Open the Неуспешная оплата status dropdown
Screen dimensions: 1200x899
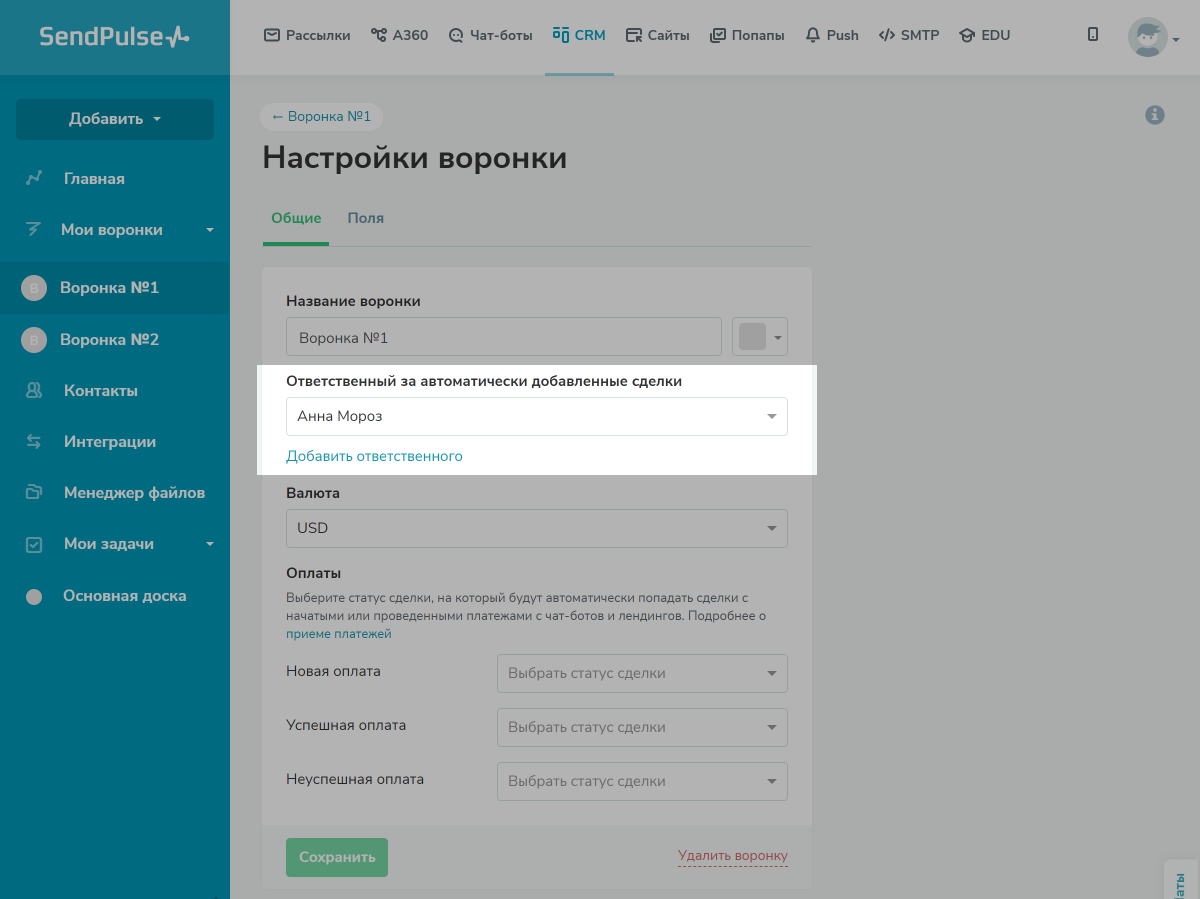(x=642, y=781)
